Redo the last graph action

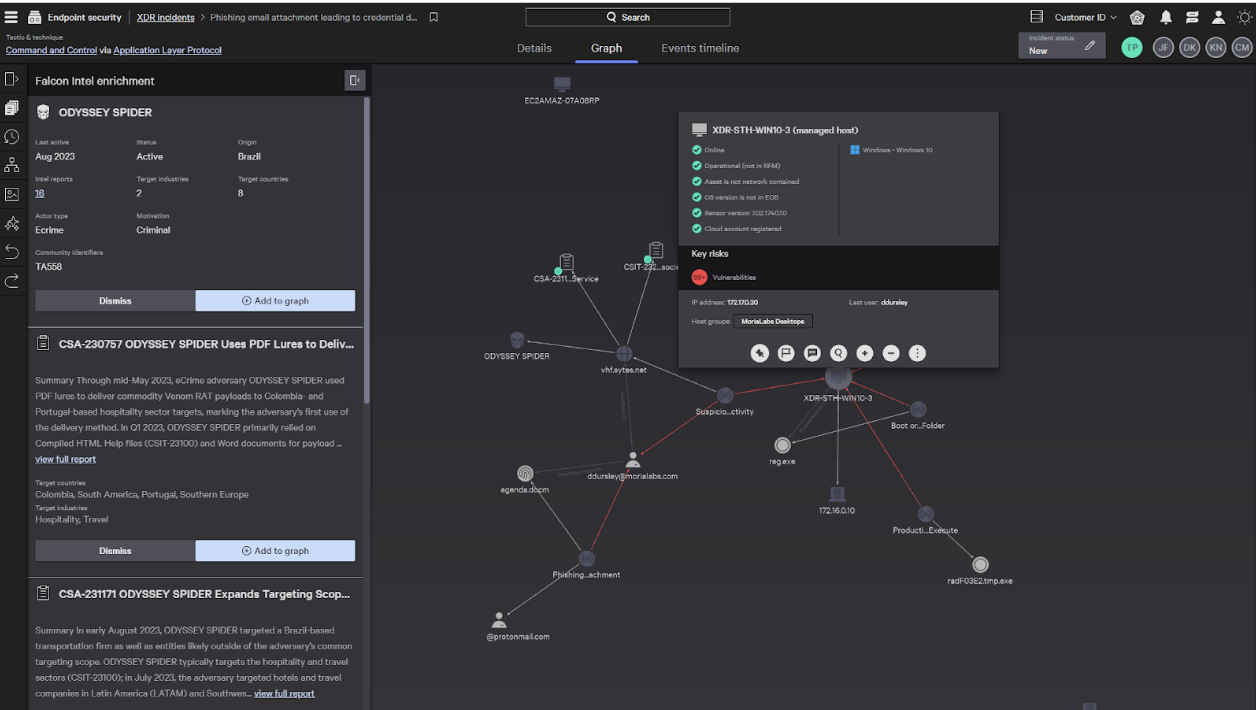(x=12, y=281)
